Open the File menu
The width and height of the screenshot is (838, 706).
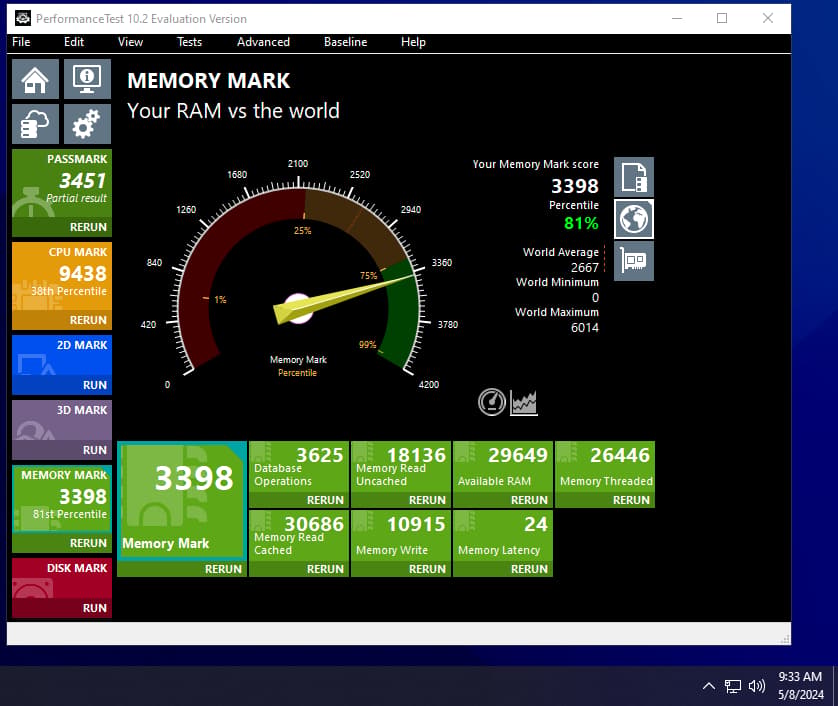click(21, 42)
